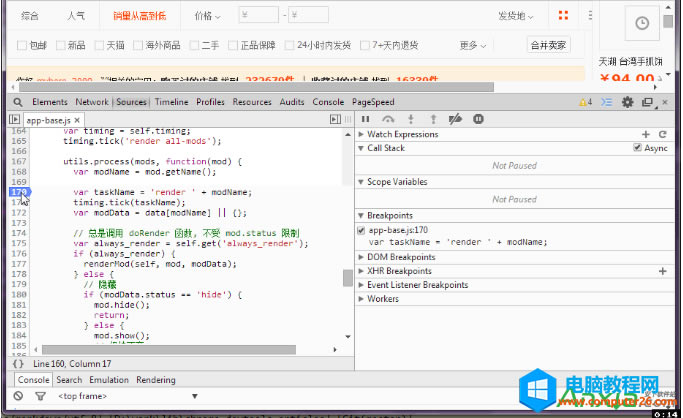Viewport: 683px width, 418px height.
Task: Click the 销量从高到低 sort link
Action: (140, 16)
